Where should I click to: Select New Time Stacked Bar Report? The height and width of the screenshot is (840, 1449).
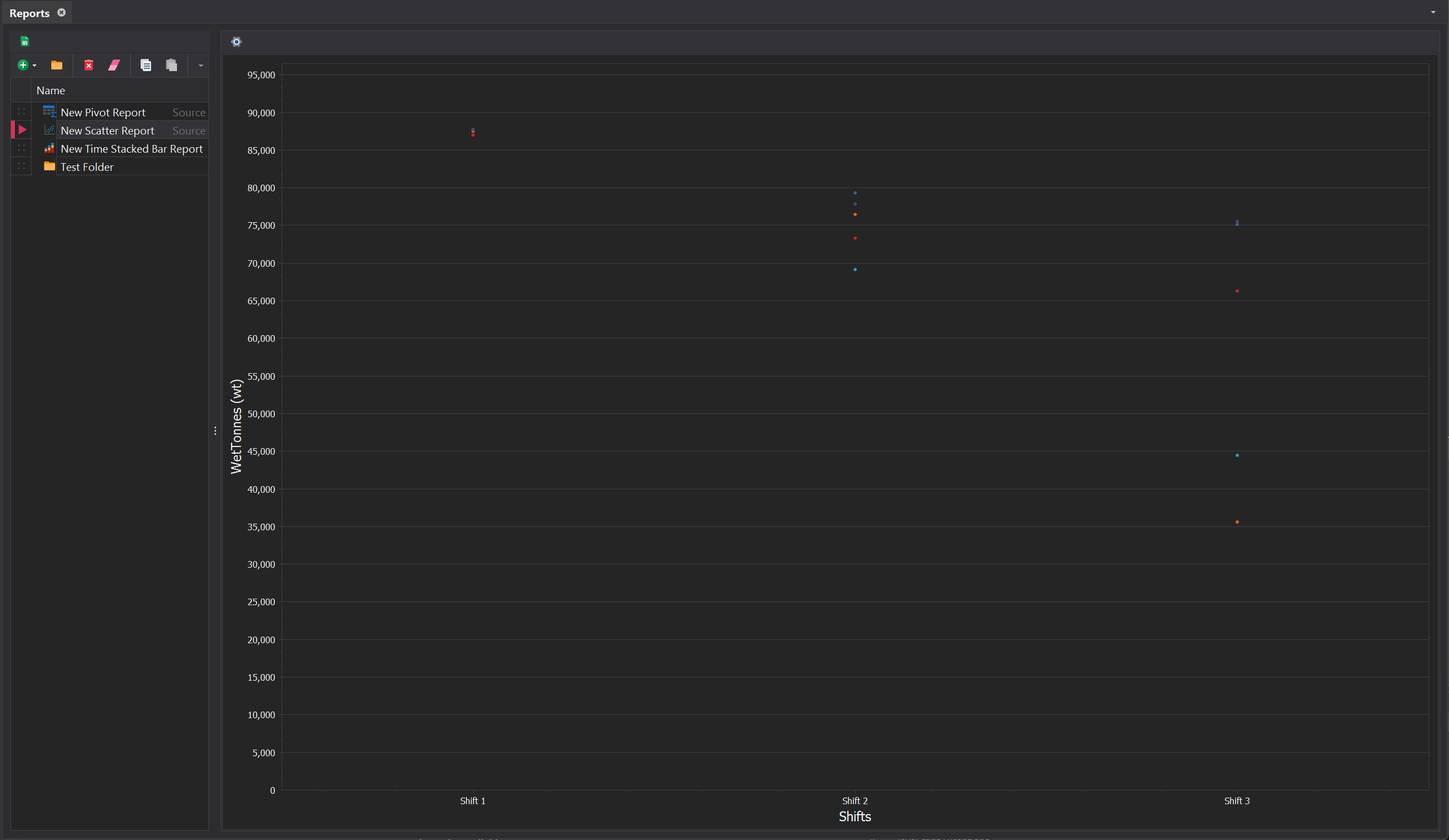[132, 149]
